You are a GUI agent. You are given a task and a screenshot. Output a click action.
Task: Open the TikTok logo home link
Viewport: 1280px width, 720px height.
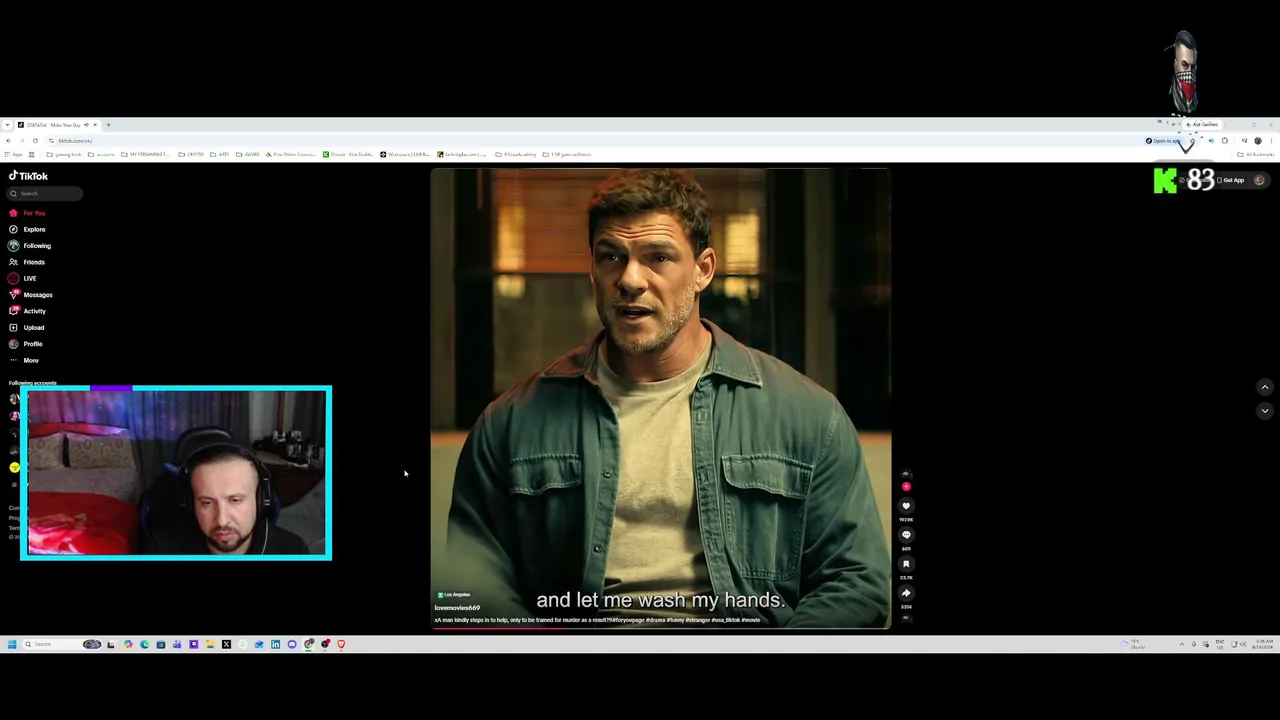28,176
